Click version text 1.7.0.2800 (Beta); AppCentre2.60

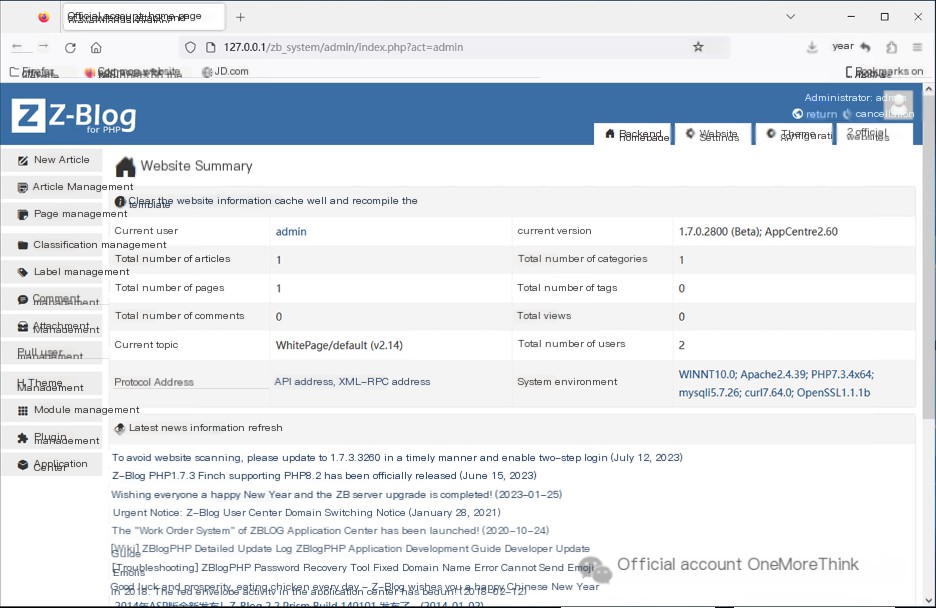tap(758, 232)
